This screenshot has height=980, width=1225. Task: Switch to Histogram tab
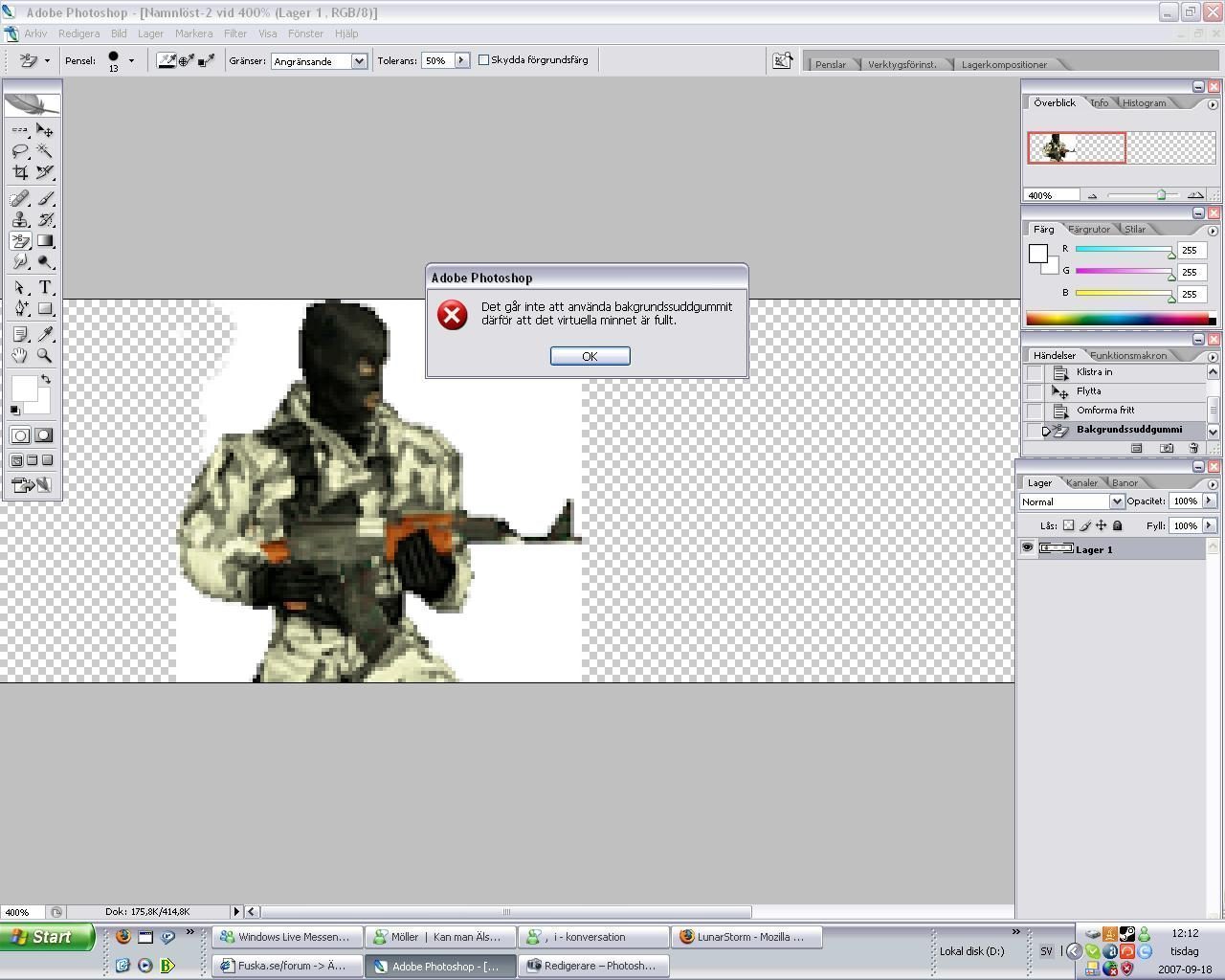(1144, 102)
